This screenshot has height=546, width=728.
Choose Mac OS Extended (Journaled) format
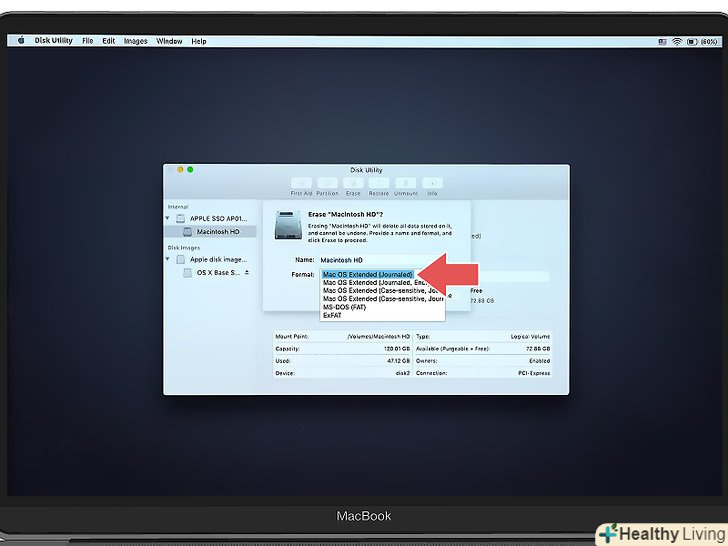click(368, 274)
